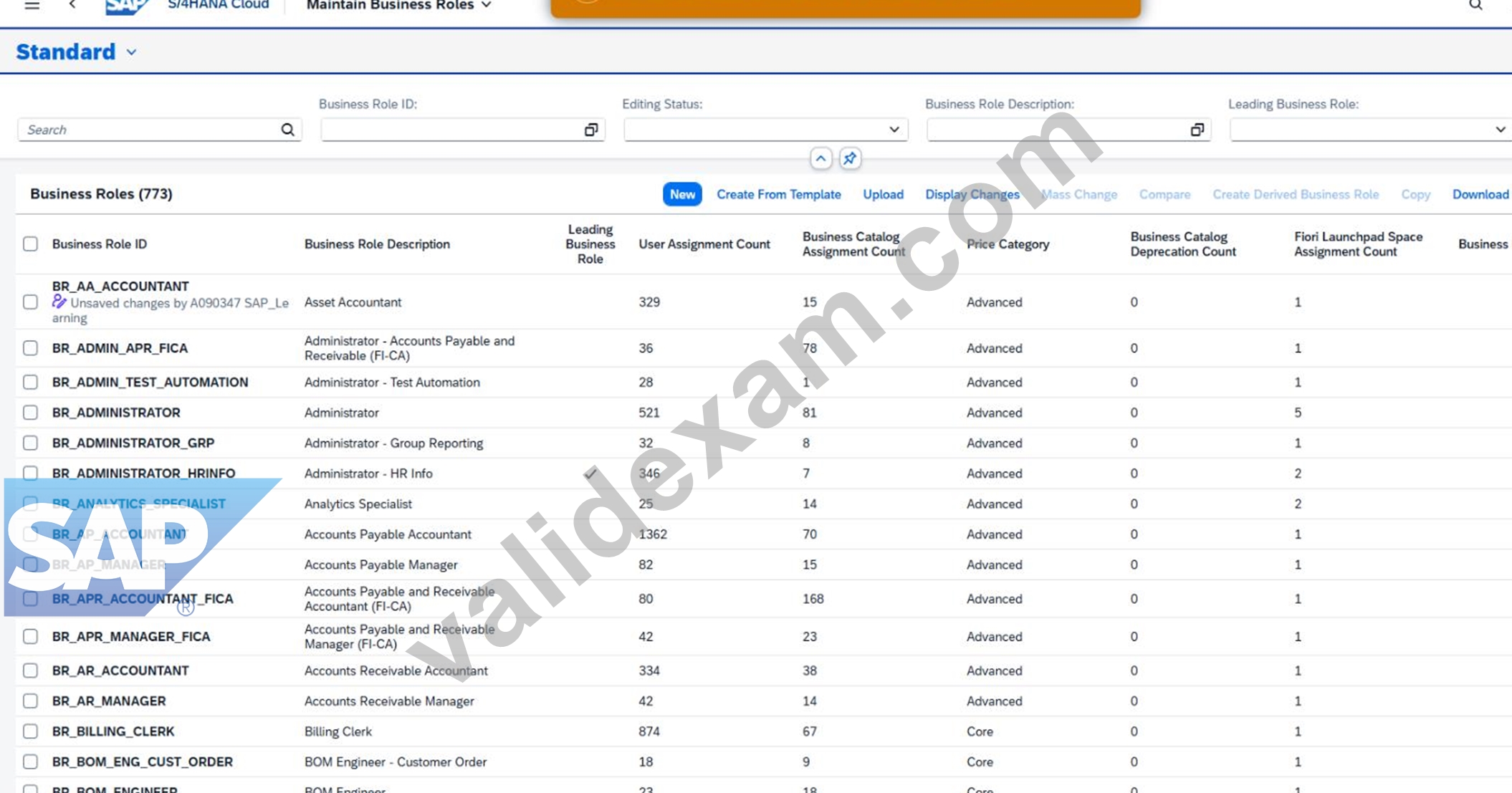Click the magnifier icon in Search field
The width and height of the screenshot is (1512, 793).
(287, 130)
